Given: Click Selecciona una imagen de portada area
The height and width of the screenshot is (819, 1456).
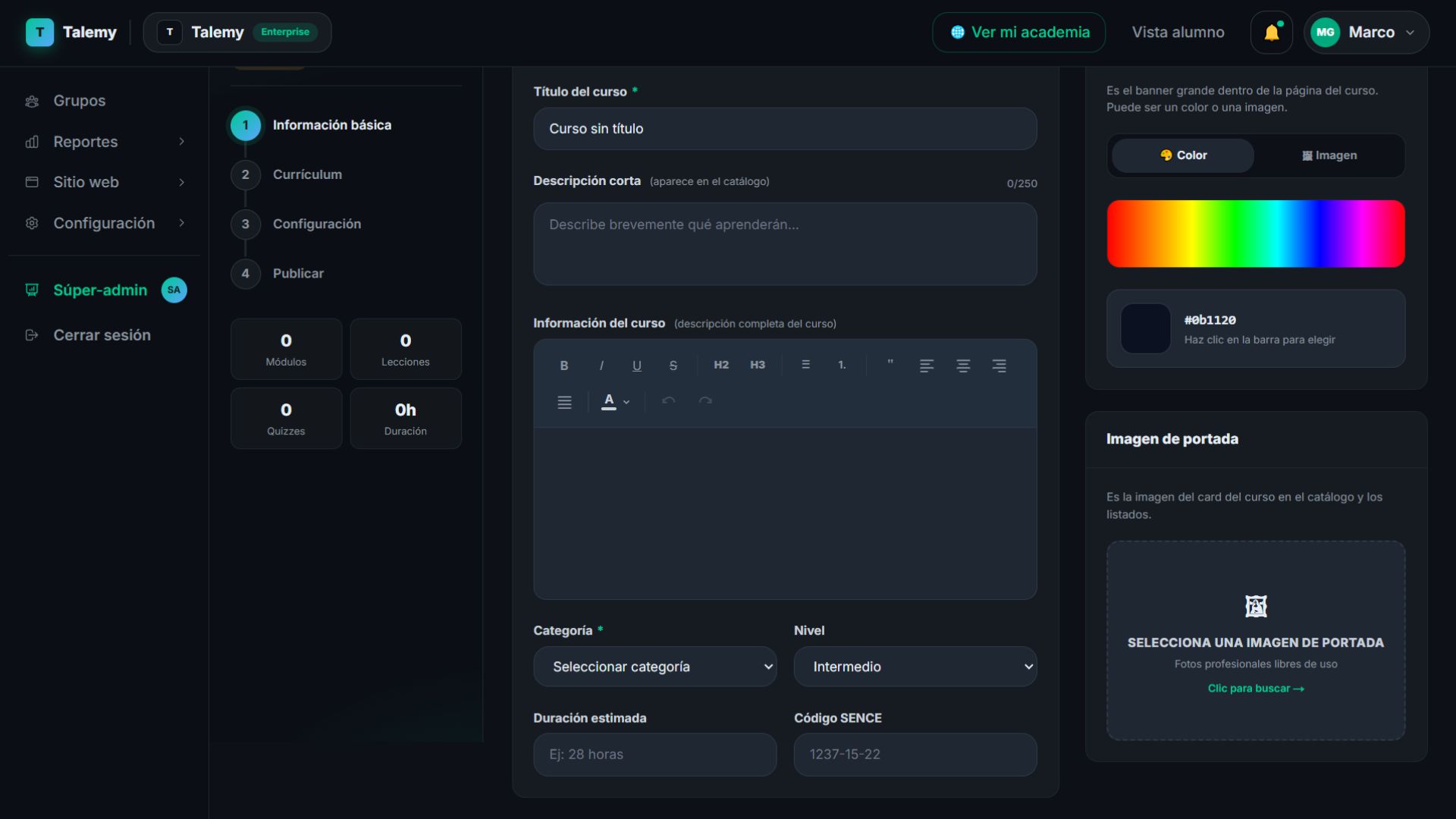Looking at the screenshot, I should 1256,641.
